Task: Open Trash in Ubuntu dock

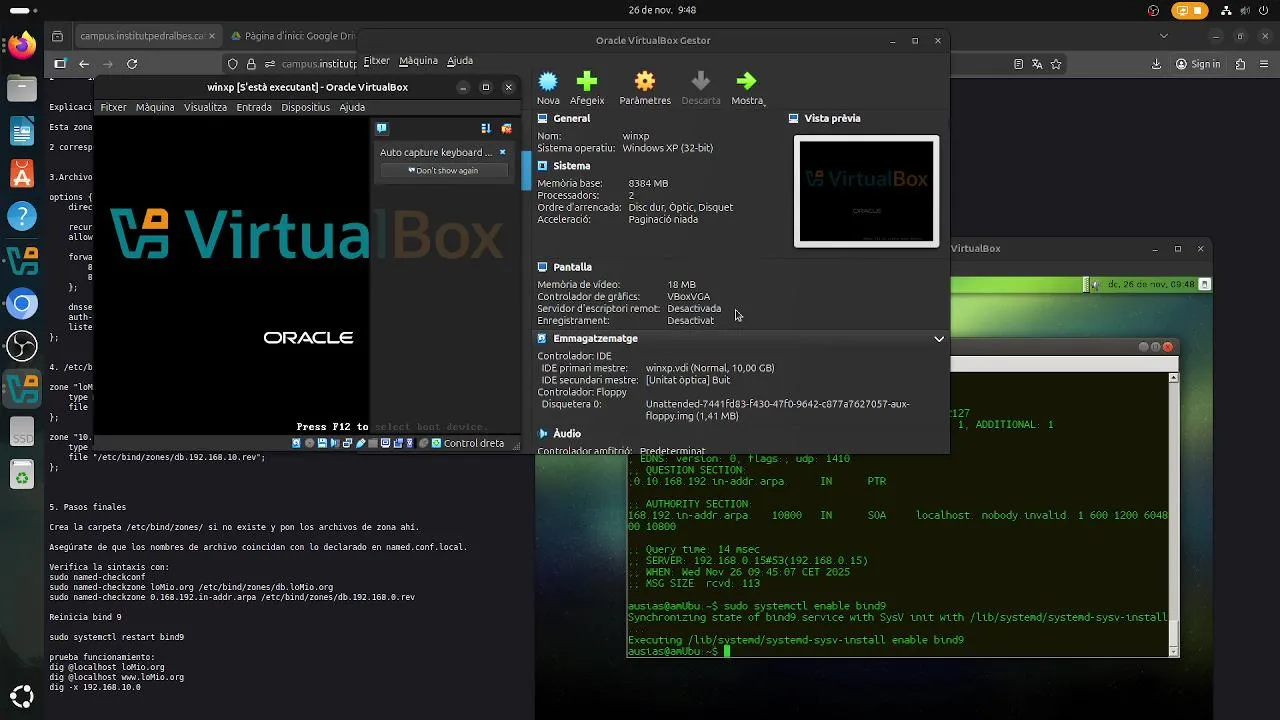Action: 22,476
